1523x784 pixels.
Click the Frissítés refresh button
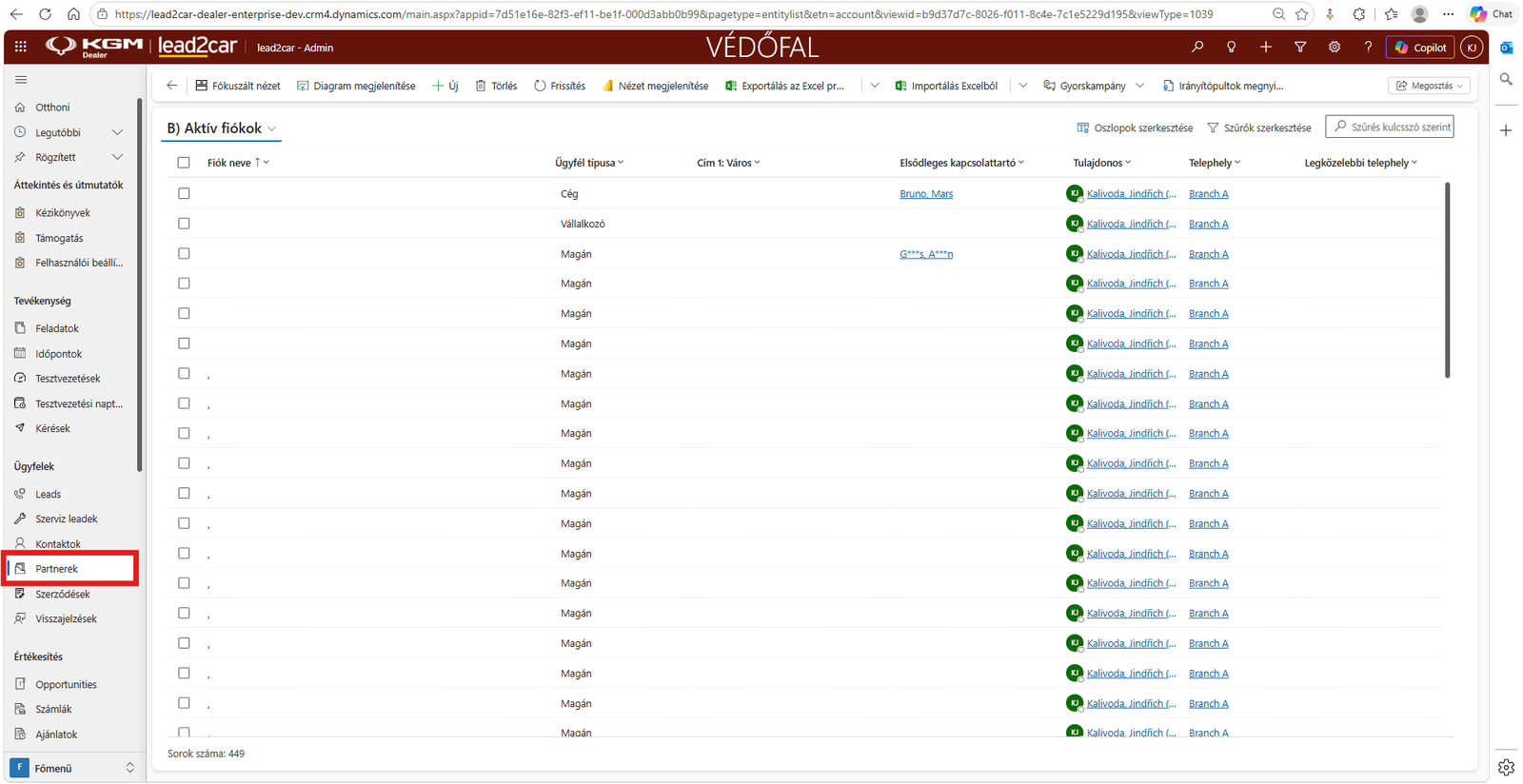pyautogui.click(x=560, y=86)
